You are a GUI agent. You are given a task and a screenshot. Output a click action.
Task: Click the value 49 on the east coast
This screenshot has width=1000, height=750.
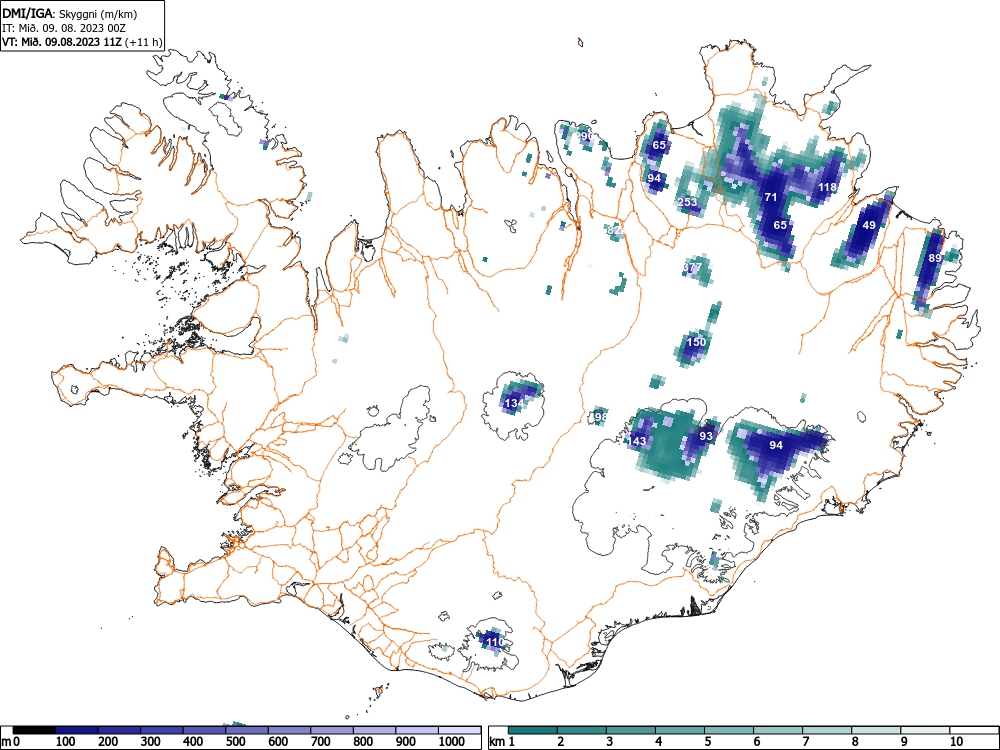tap(869, 225)
